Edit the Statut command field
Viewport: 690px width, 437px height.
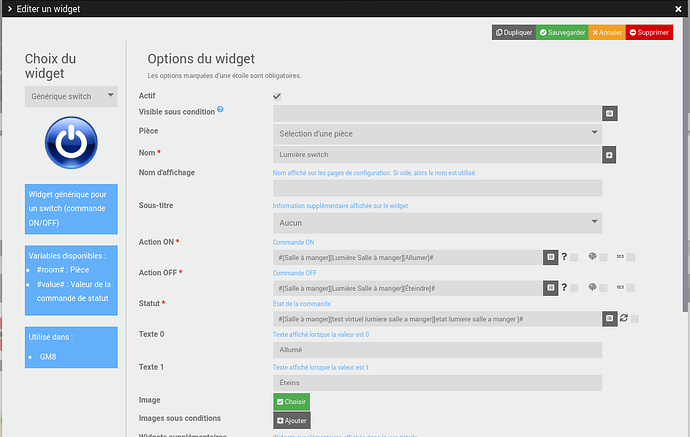click(437, 319)
